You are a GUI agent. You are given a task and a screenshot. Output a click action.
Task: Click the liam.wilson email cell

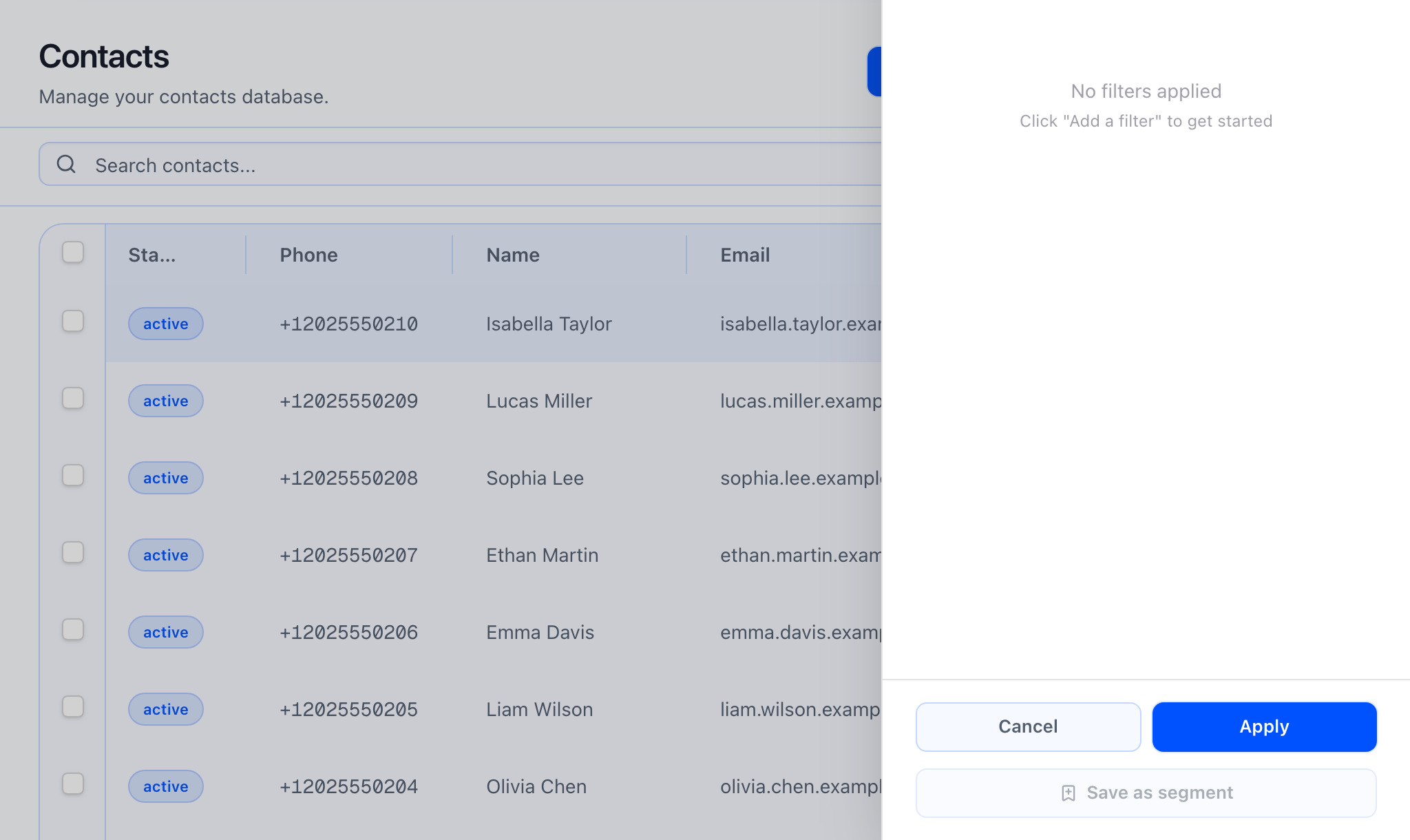click(801, 709)
